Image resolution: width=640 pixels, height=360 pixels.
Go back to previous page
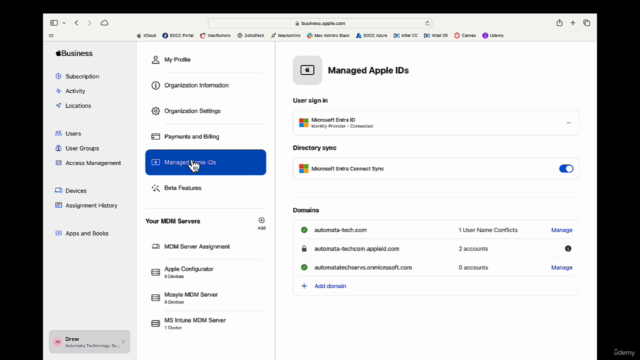(76, 23)
